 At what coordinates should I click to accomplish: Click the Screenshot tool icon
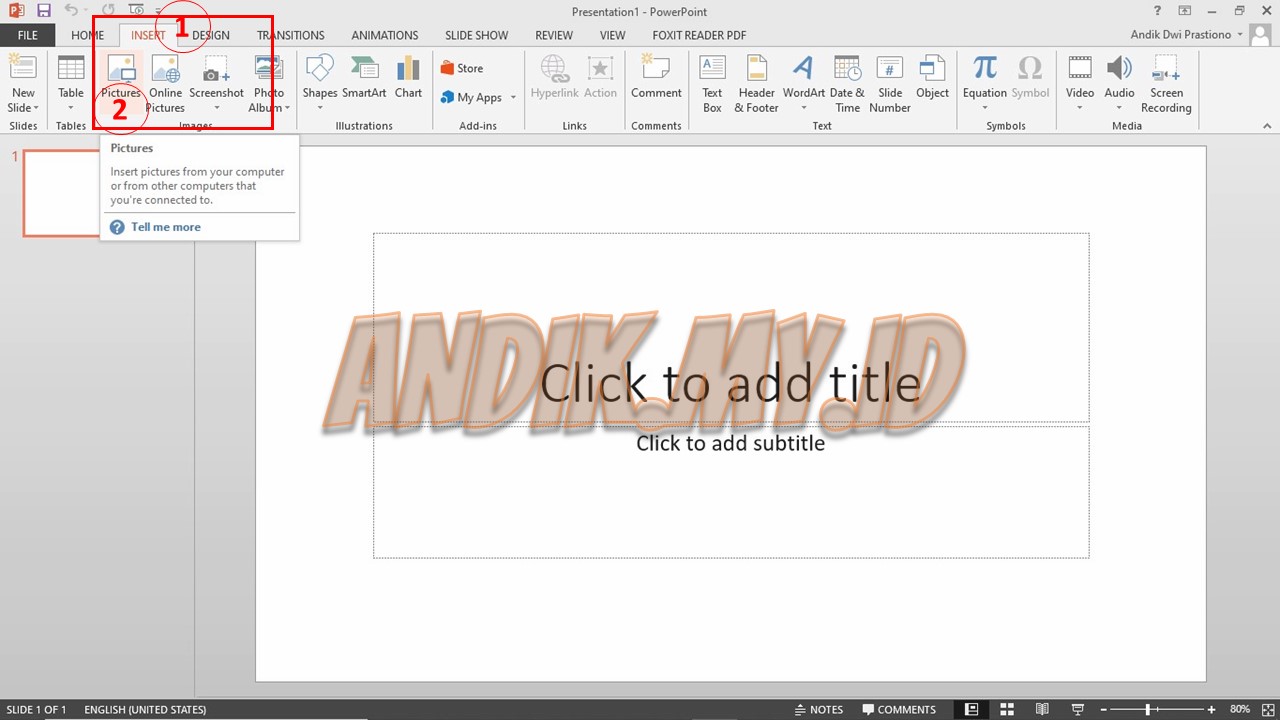coord(216,68)
